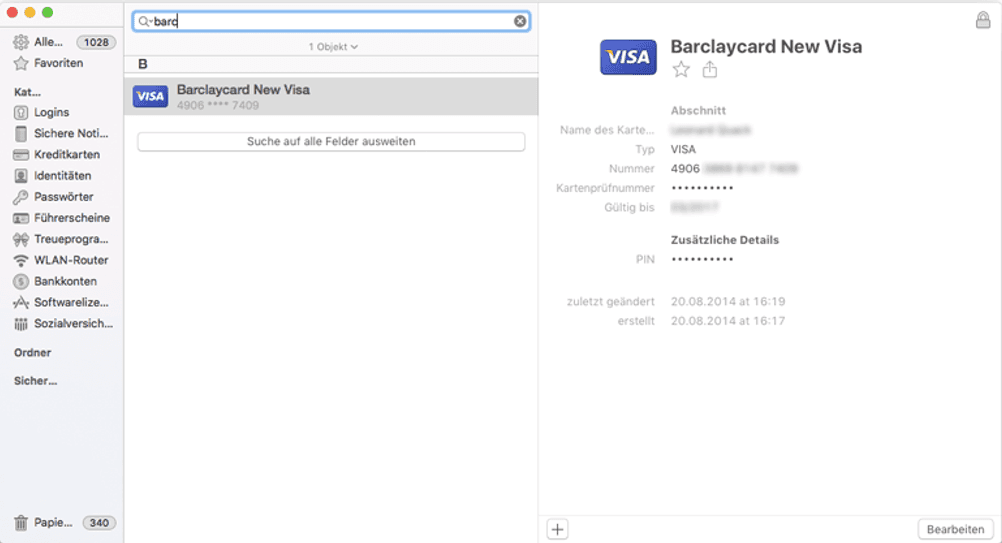Click the blurred Gültig bis value
Screen dimensions: 1002x543
pyautogui.click(x=695, y=207)
